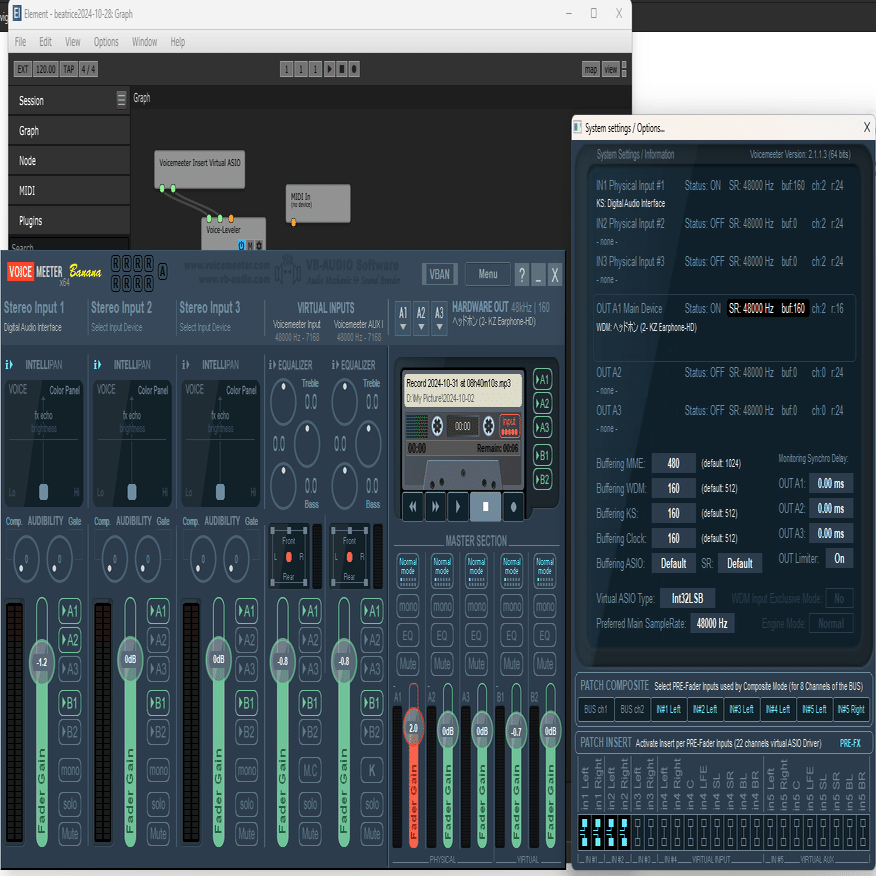
Task: Toggle Stereo Input 1 B1 routing
Action: click(x=70, y=703)
